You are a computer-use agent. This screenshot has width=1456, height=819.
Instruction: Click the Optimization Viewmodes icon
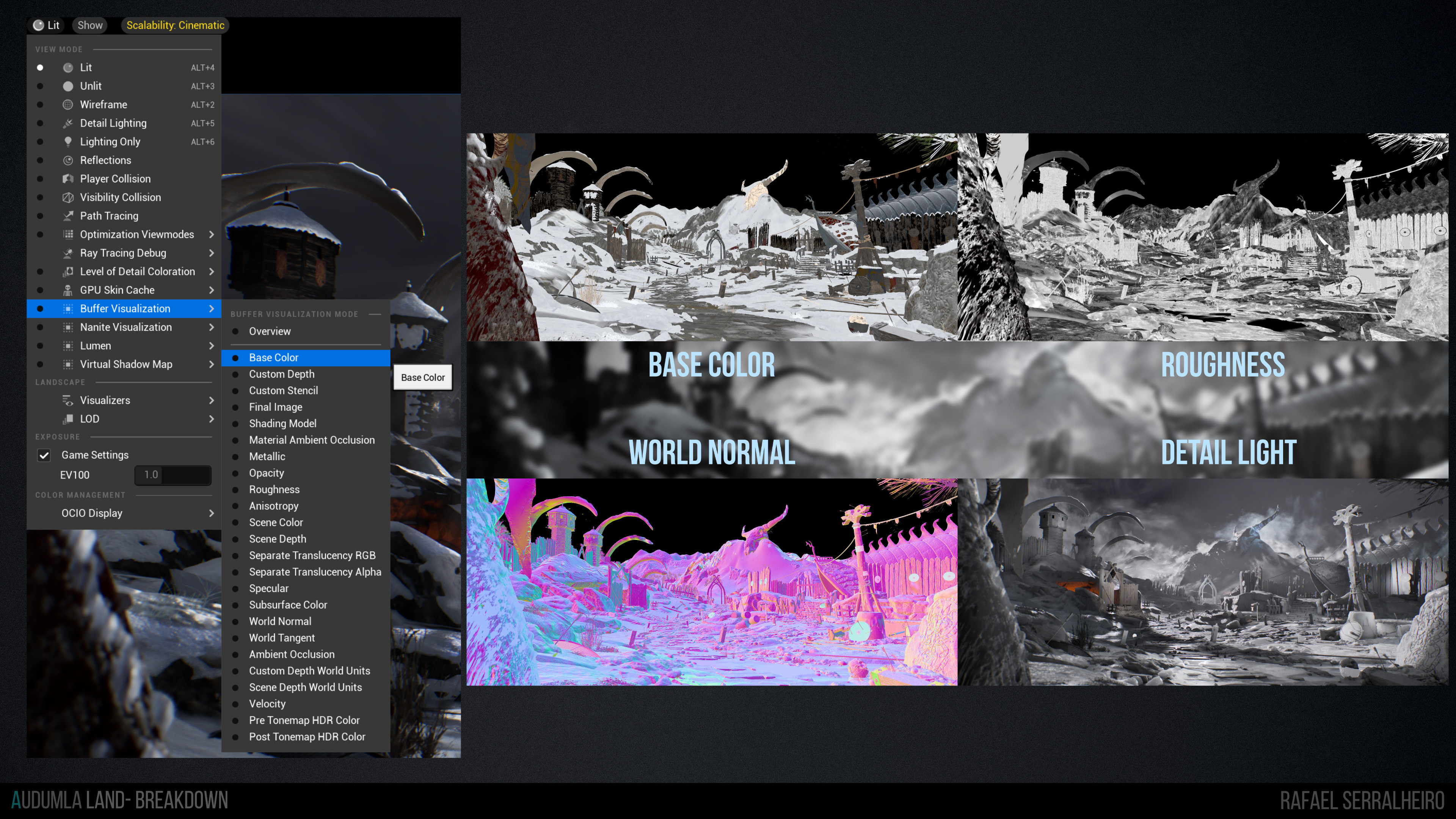pyautogui.click(x=68, y=235)
